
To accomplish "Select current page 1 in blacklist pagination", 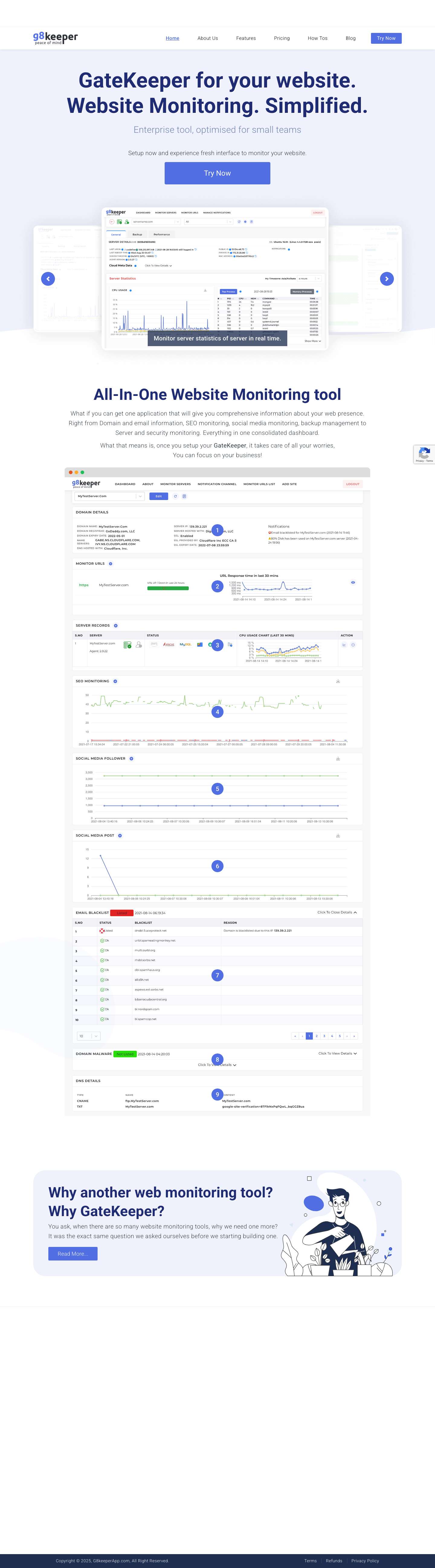I will click(309, 1036).
